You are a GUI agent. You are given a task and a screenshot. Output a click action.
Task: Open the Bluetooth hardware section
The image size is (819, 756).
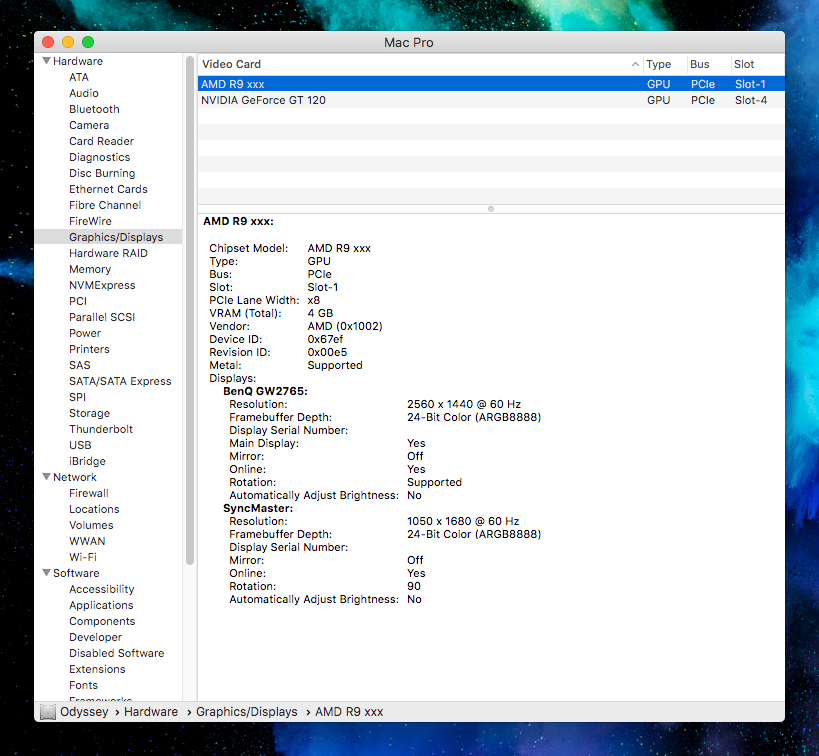(x=94, y=109)
